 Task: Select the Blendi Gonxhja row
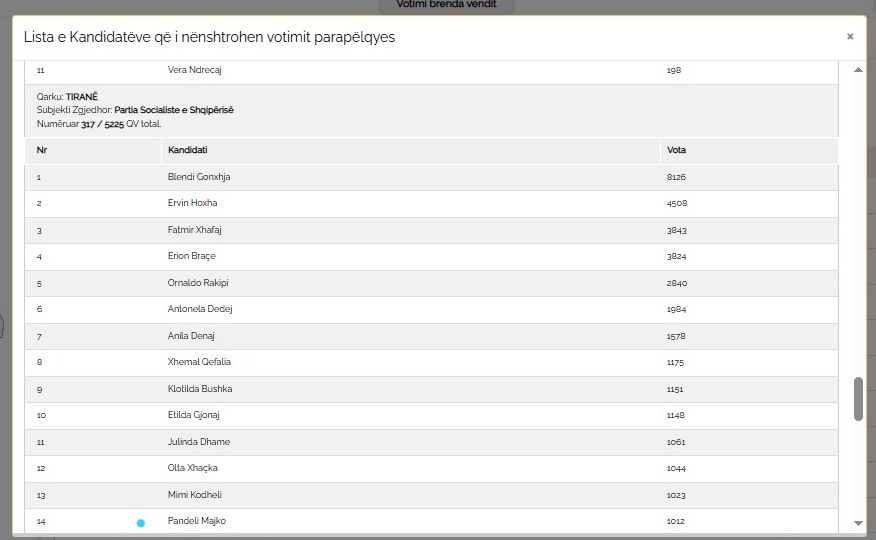coord(431,177)
